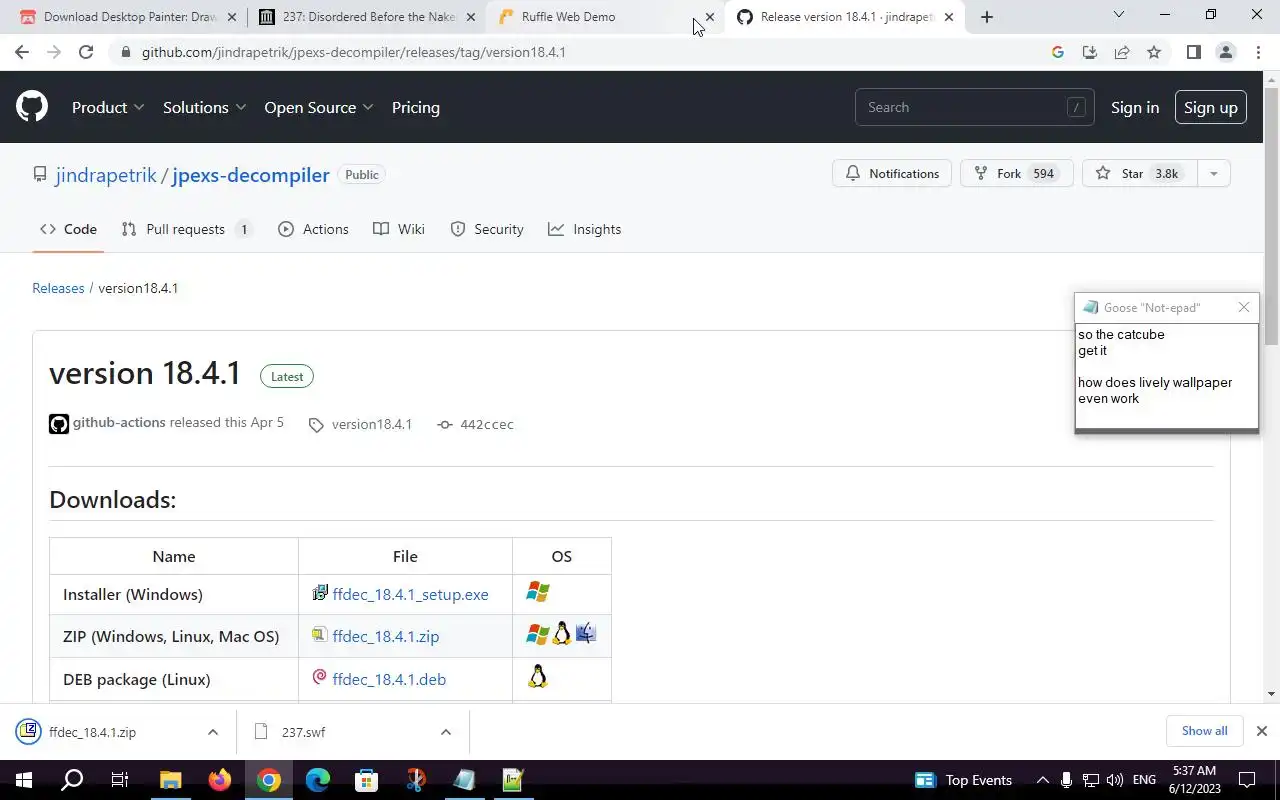Image resolution: width=1280 pixels, height=800 pixels.
Task: Download ffdec_18.4.1.deb package
Action: [389, 679]
